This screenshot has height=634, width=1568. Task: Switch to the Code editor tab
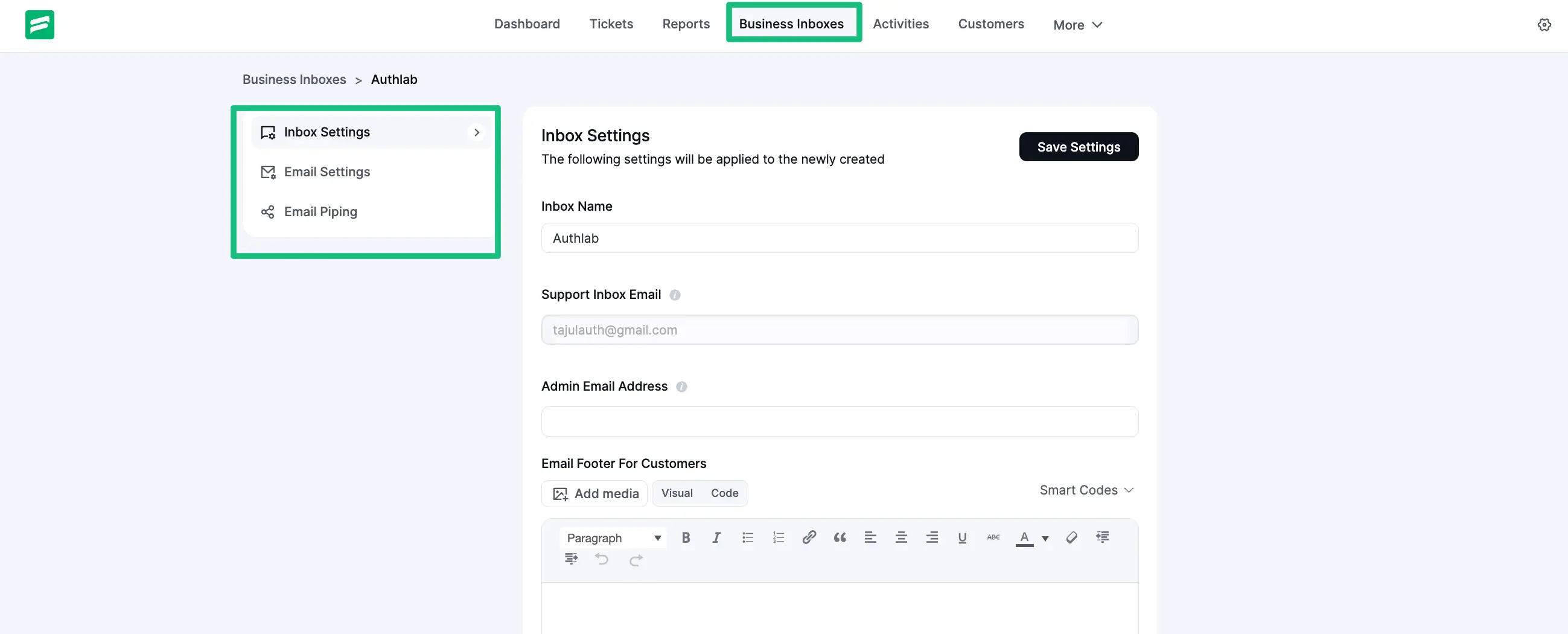pos(724,493)
